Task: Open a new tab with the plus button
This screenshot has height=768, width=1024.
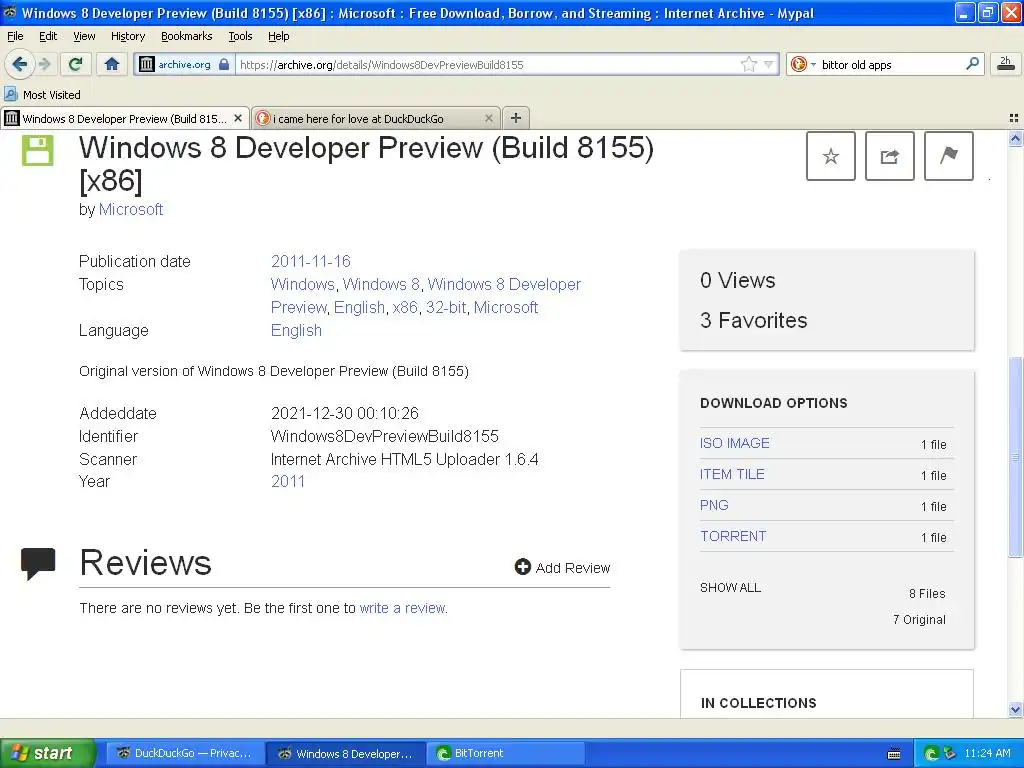Action: (x=516, y=118)
